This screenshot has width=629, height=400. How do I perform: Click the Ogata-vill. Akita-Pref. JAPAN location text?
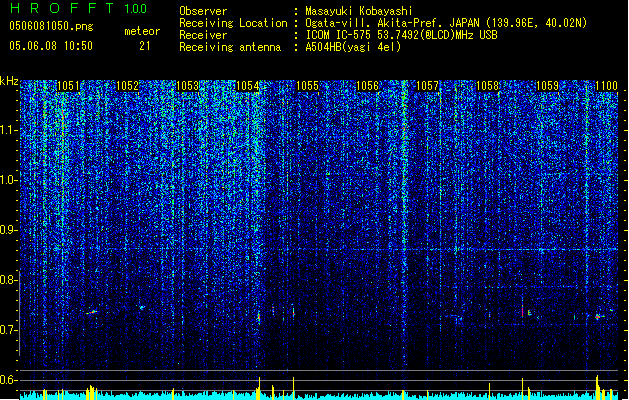click(446, 23)
